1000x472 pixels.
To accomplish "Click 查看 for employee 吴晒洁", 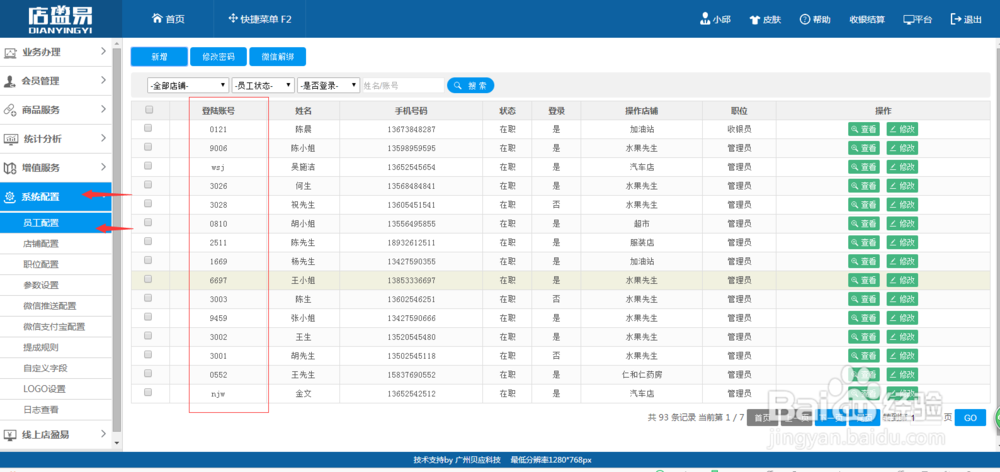I will [x=864, y=166].
